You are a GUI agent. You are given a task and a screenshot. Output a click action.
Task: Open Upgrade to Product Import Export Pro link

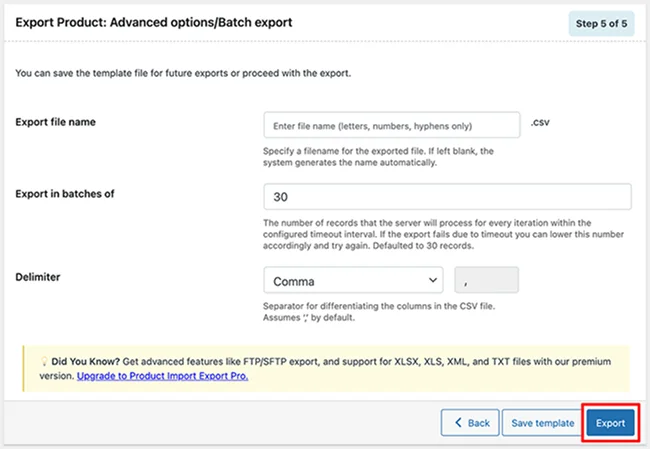click(162, 376)
